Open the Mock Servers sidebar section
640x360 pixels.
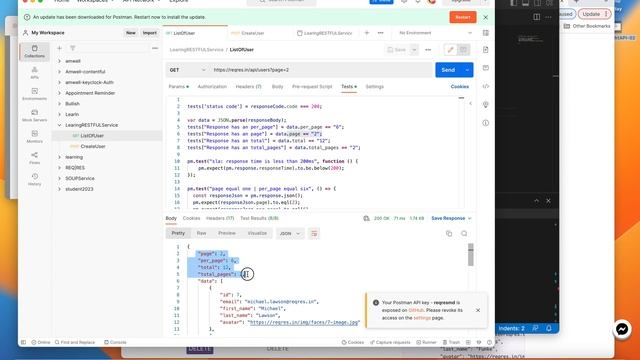pyautogui.click(x=35, y=116)
